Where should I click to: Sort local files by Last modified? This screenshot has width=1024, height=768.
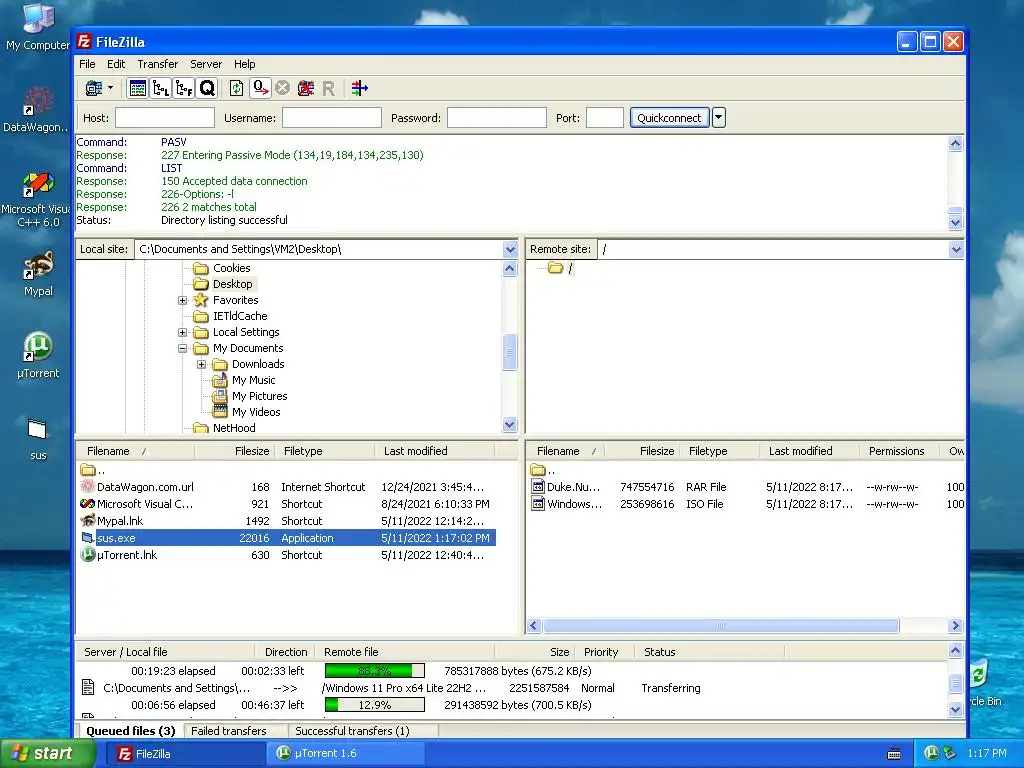coord(416,451)
